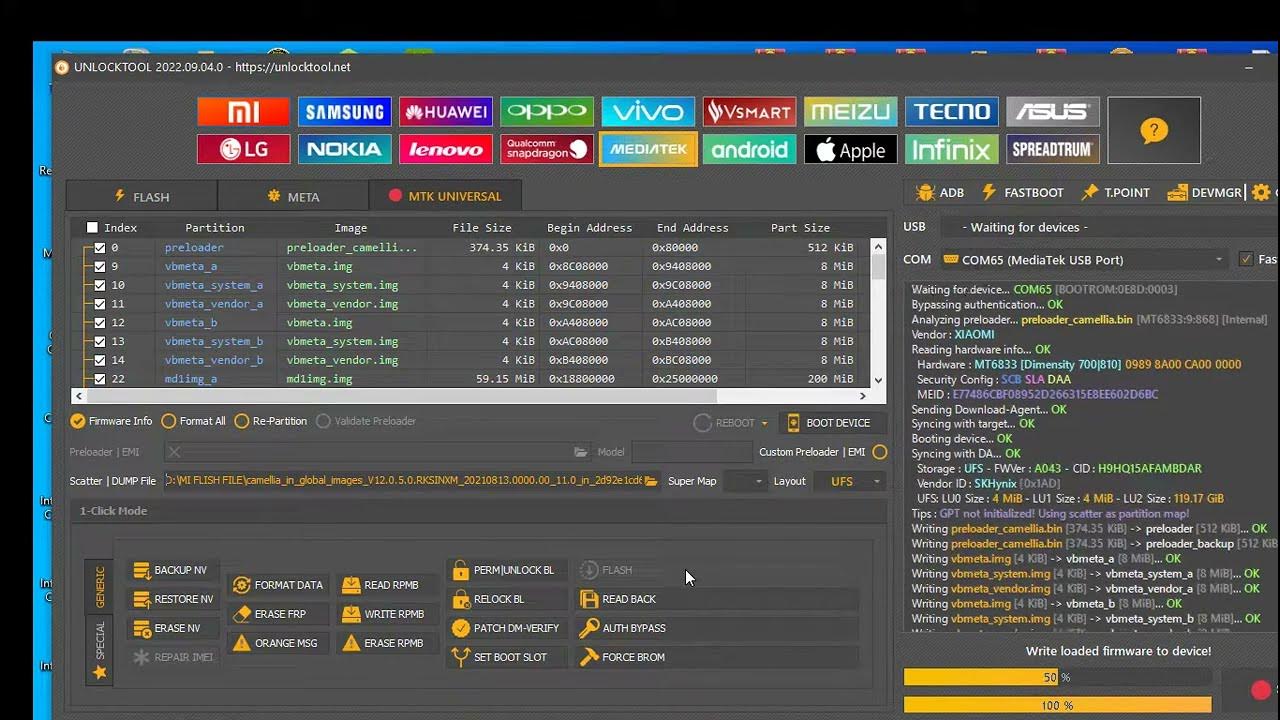Open the DEVMGR tab
The height and width of the screenshot is (720, 1280).
point(1204,192)
